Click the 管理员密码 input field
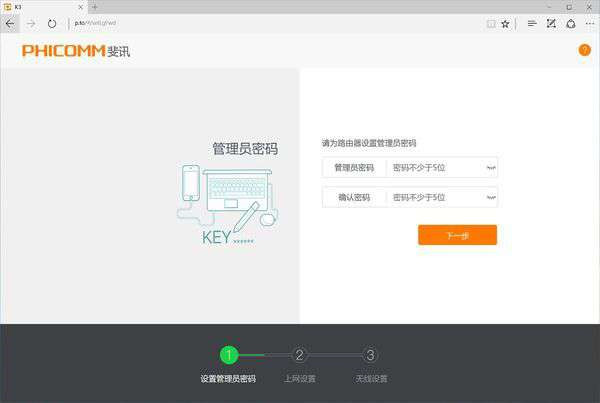The height and width of the screenshot is (403, 600). pyautogui.click(x=435, y=168)
